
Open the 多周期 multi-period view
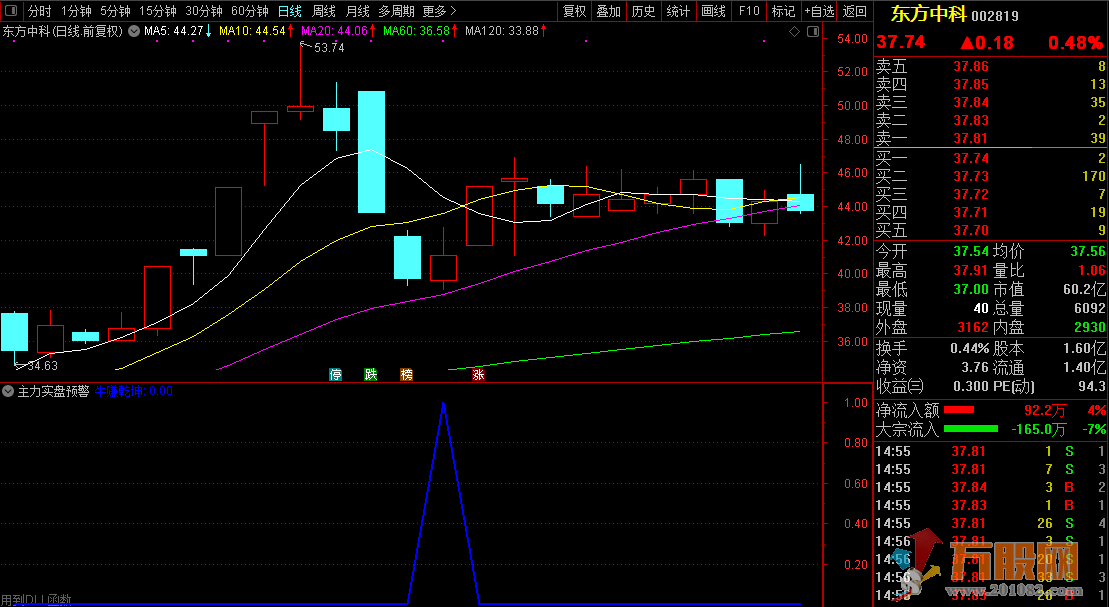pos(396,11)
